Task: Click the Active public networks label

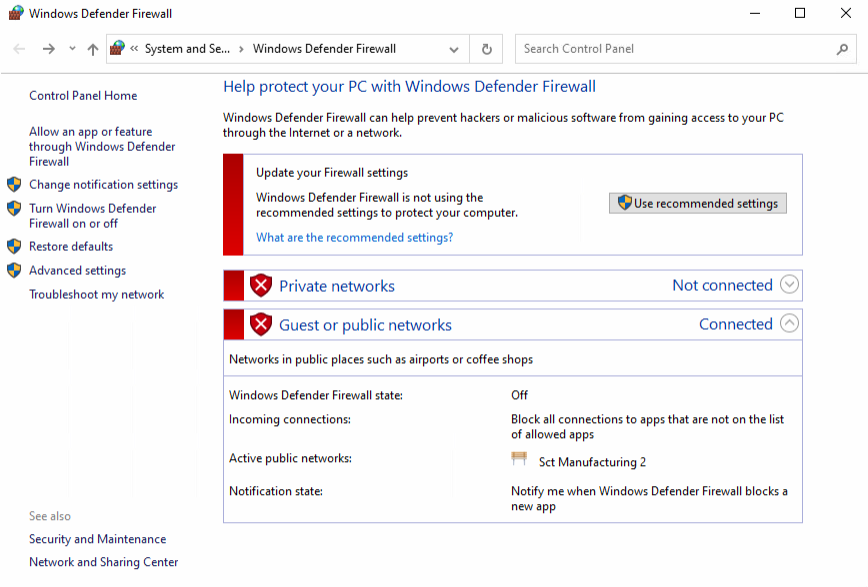Action: (x=290, y=458)
